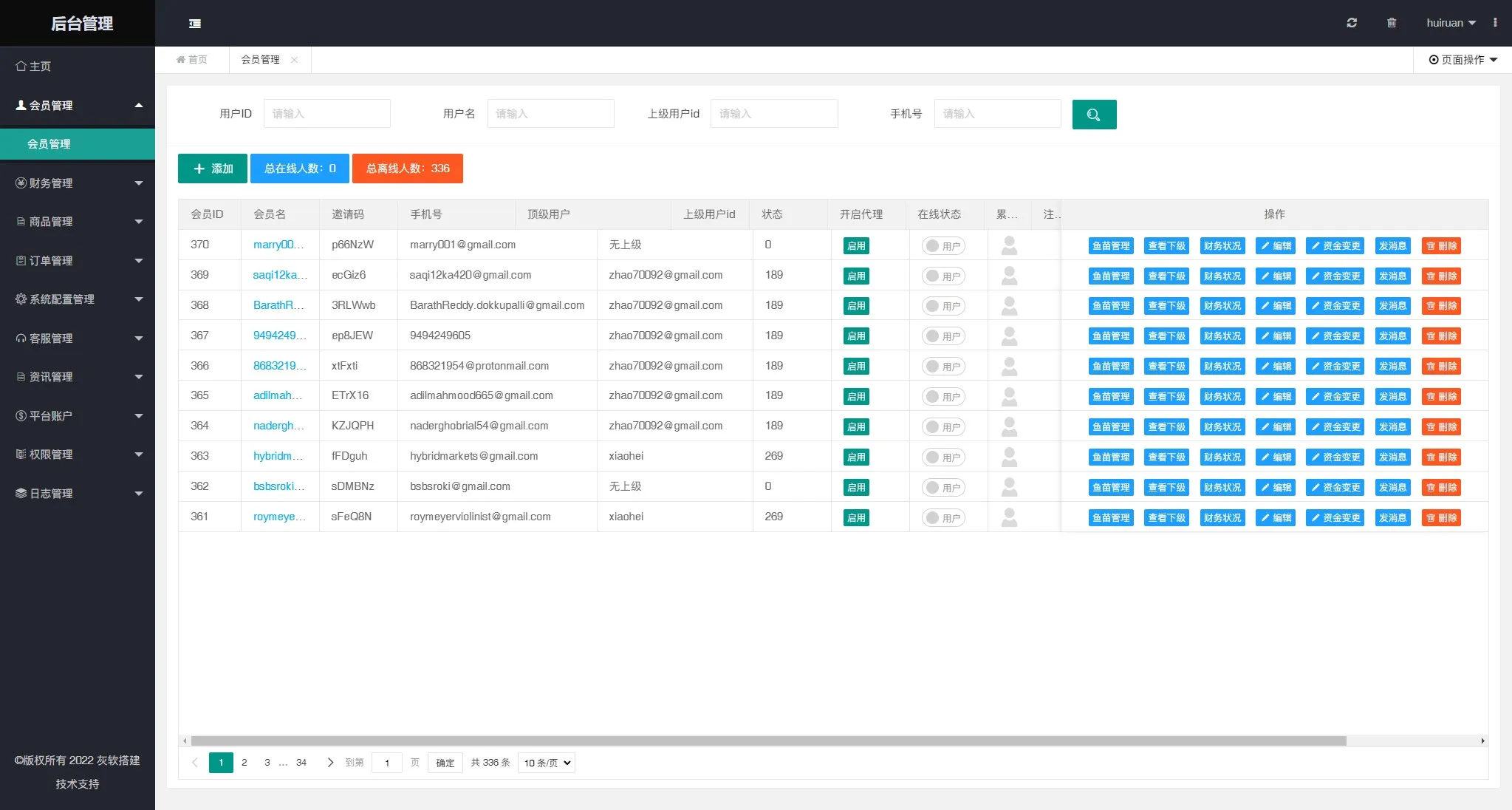This screenshot has width=1512, height=810.
Task: Click the refresh icon in top bar
Action: (x=1351, y=23)
